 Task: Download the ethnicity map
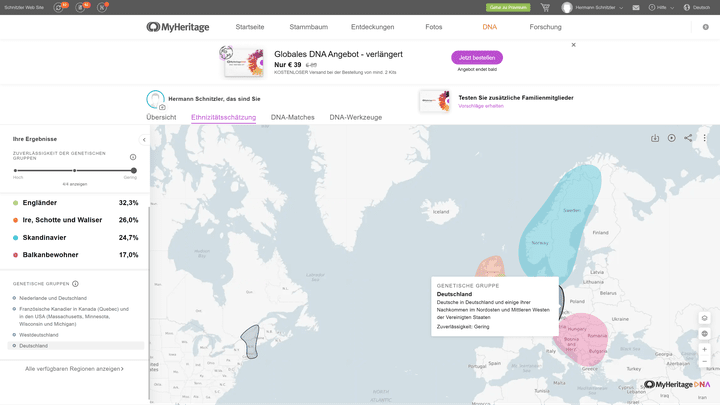coord(655,138)
